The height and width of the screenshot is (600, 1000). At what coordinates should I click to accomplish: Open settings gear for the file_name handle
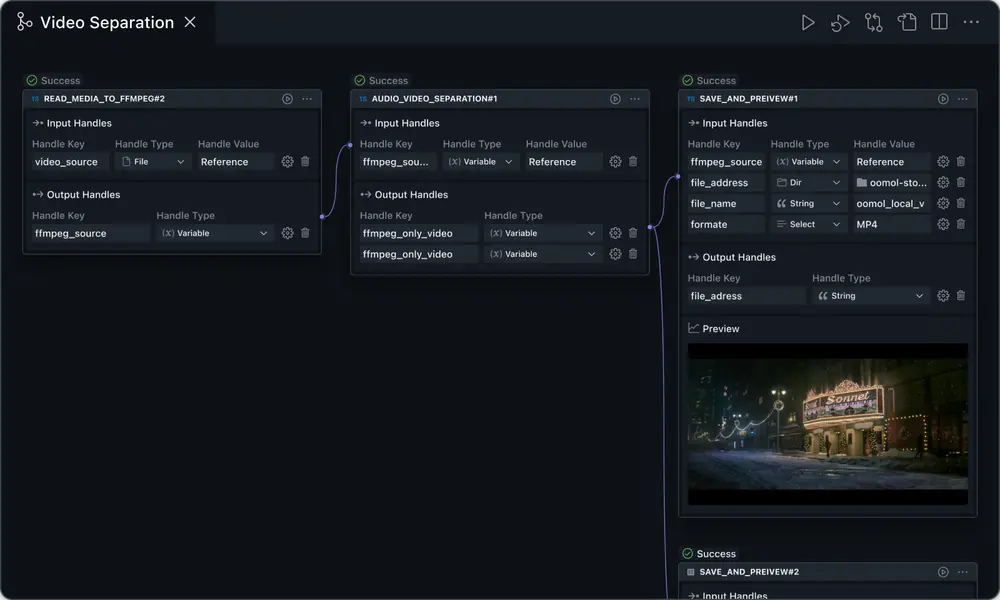click(943, 204)
